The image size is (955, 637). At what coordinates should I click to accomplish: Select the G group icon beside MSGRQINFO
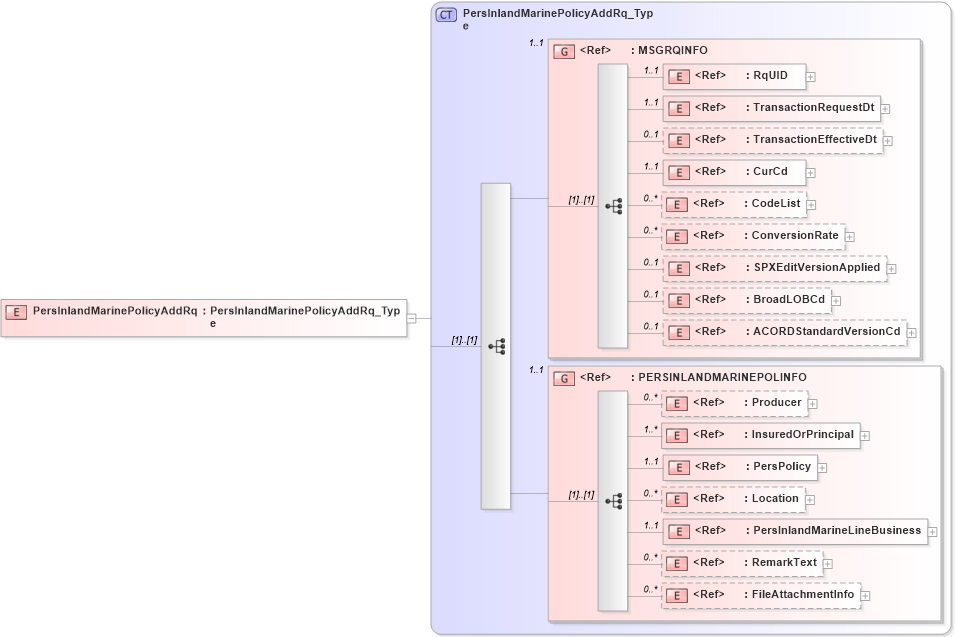[x=563, y=50]
